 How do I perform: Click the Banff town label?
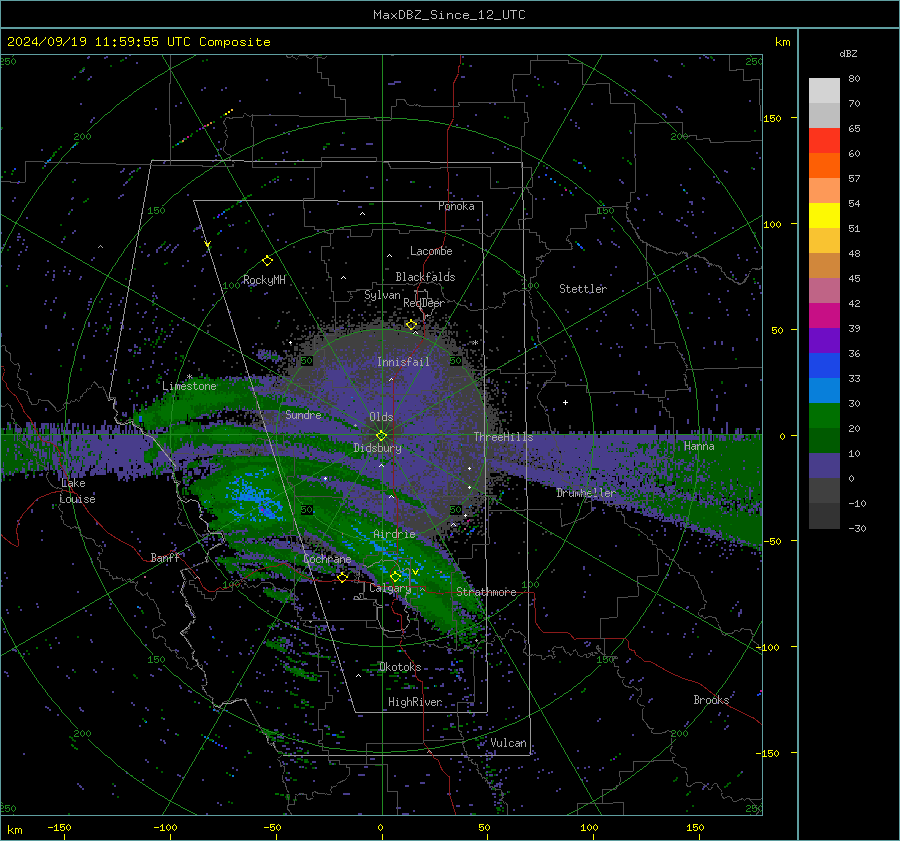click(165, 557)
